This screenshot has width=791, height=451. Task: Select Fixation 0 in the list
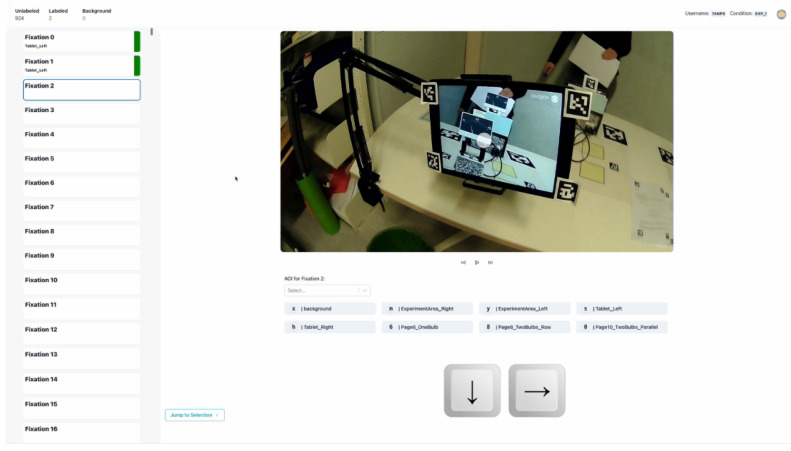[x=82, y=41]
